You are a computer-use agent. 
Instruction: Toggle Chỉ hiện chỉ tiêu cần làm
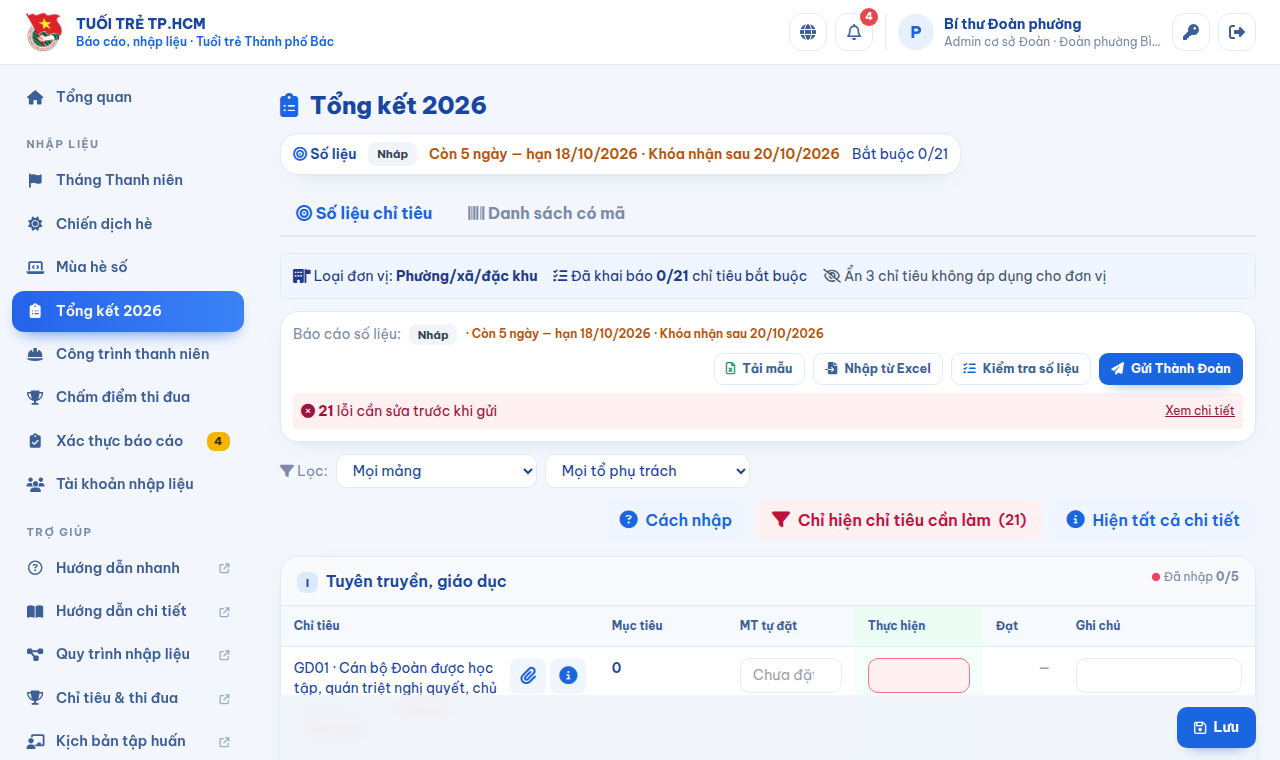coord(899,520)
